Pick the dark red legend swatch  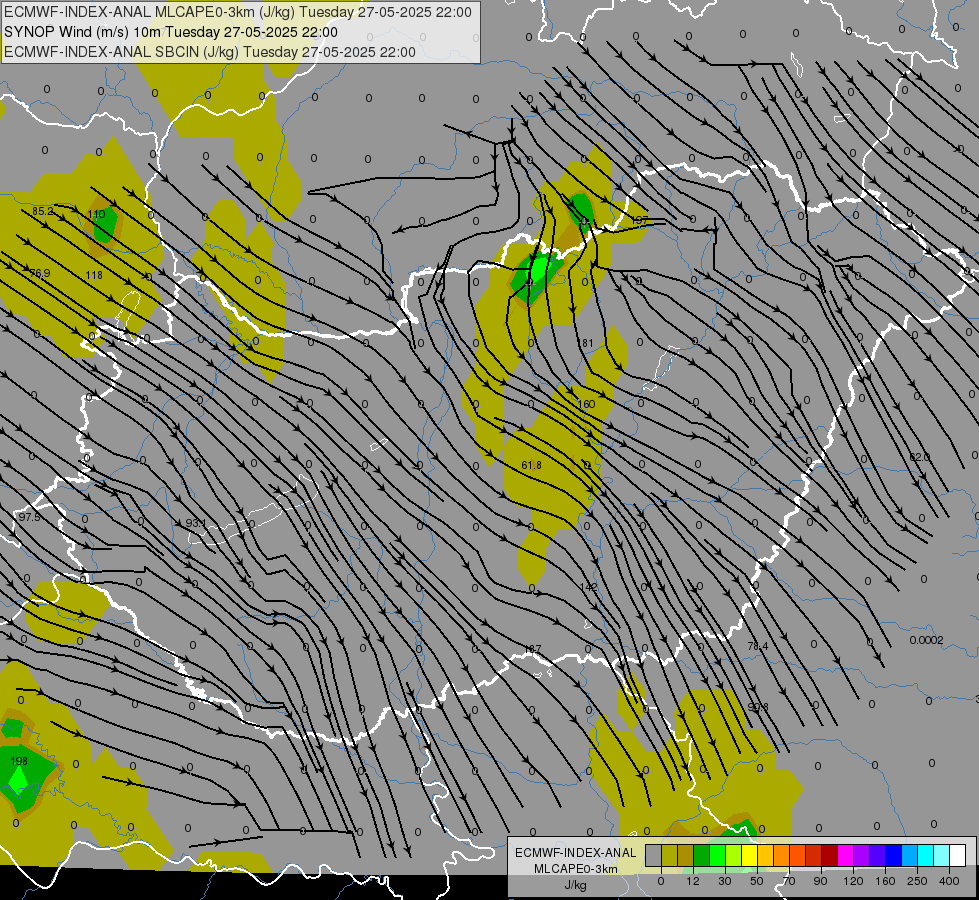(x=830, y=855)
